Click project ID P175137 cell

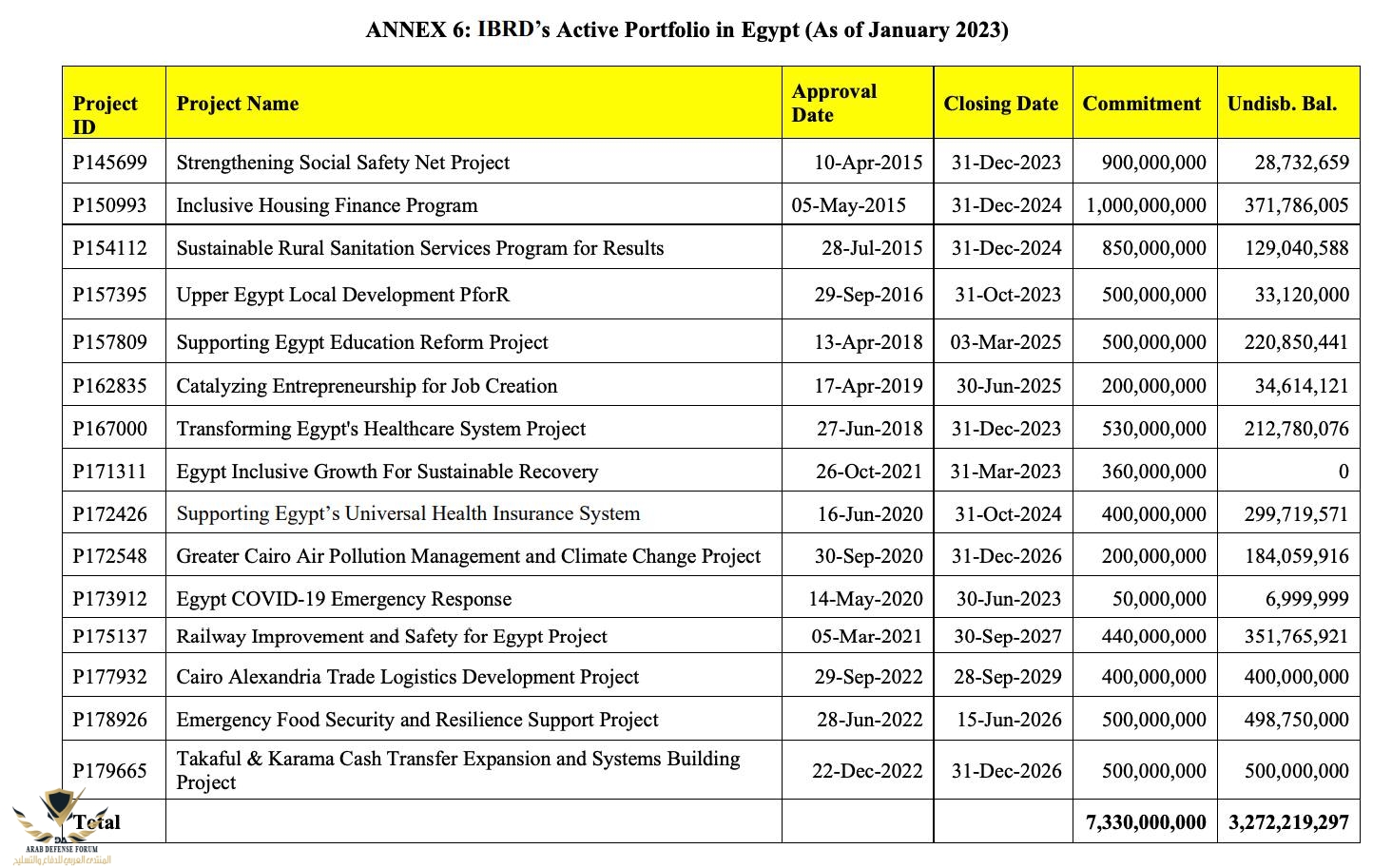click(110, 636)
